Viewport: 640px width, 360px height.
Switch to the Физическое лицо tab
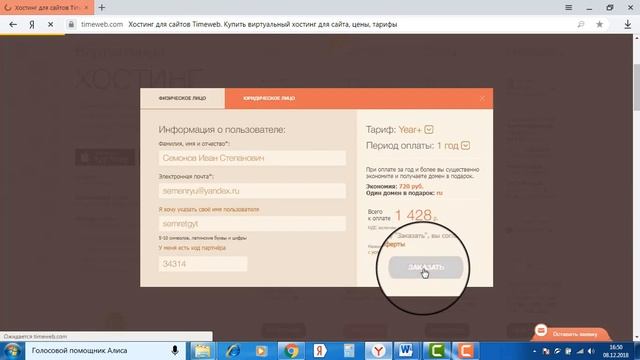[182, 98]
